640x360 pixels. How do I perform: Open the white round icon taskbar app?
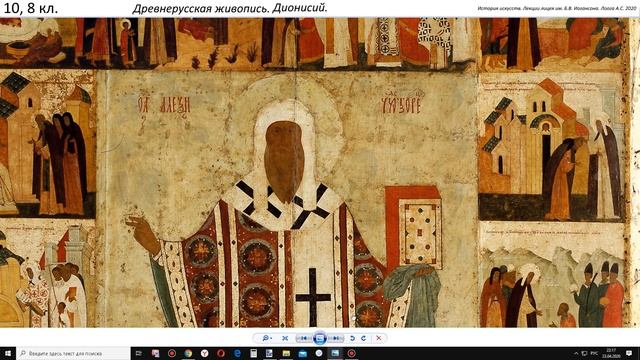pos(319,353)
